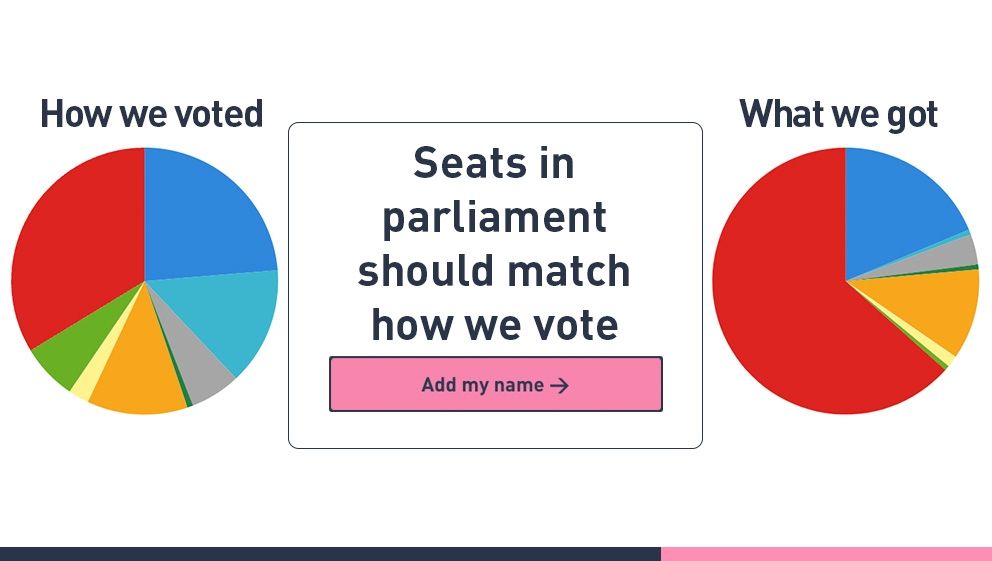
Task: Click the pink bar at the bottom right
Action: [826, 554]
